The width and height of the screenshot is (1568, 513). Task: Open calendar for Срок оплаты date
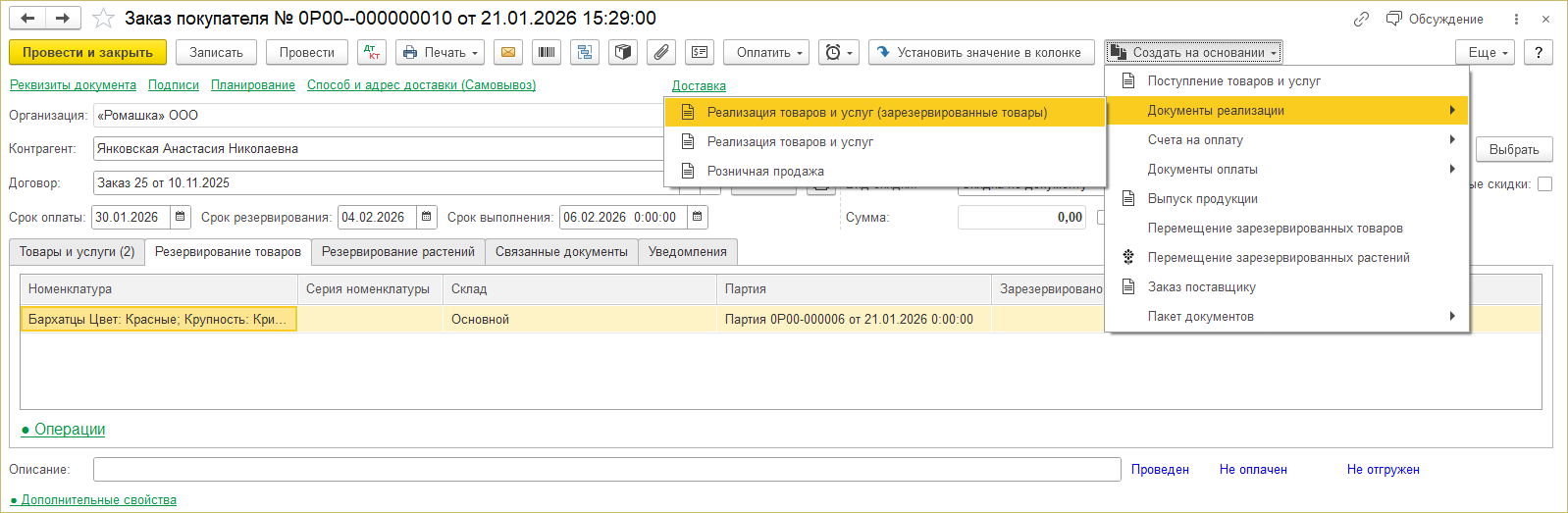pyautogui.click(x=181, y=217)
